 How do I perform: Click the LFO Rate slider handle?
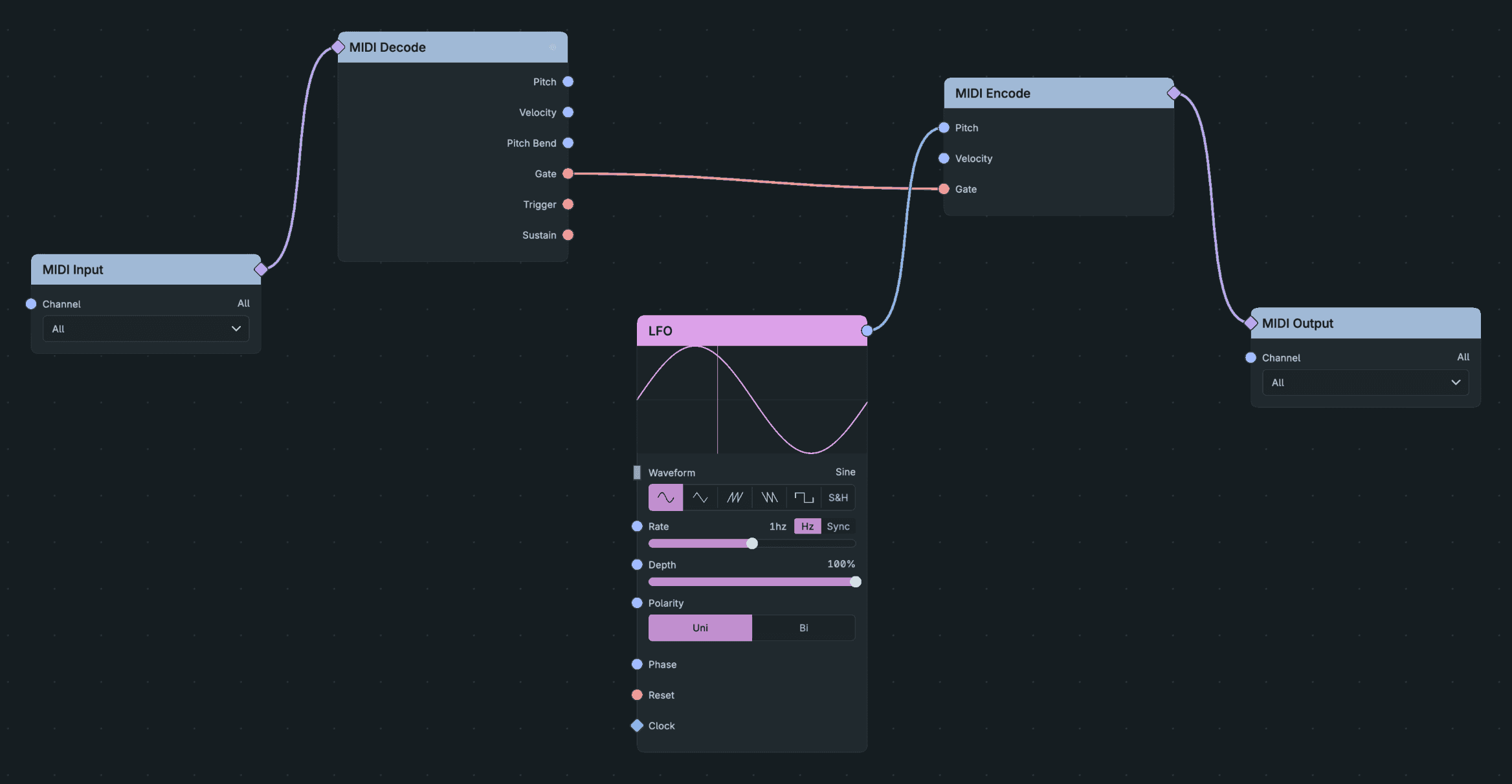[x=752, y=543]
